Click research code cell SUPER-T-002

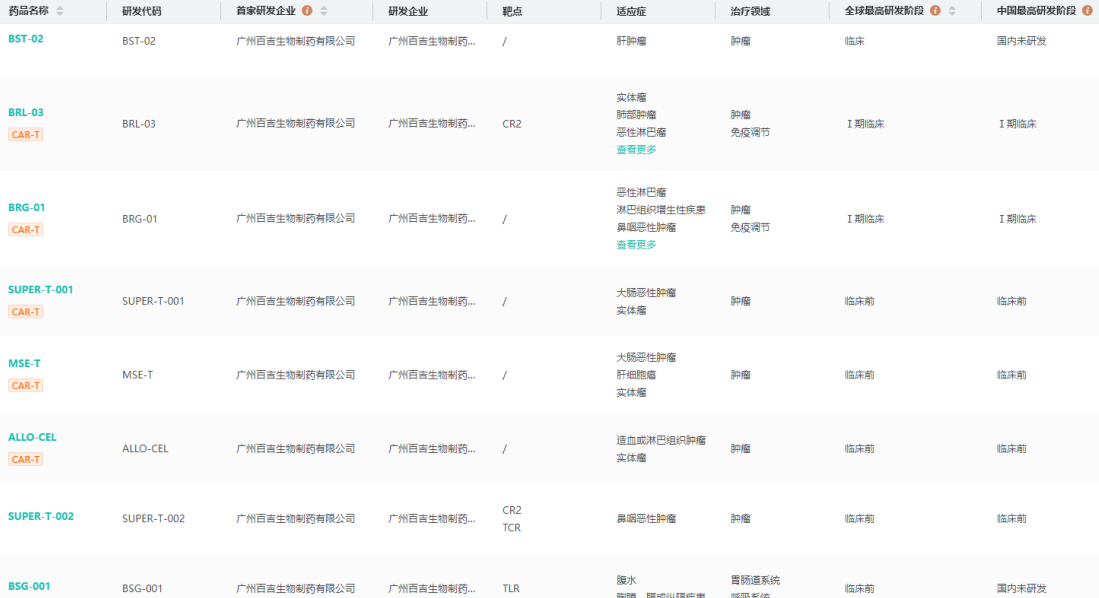pos(153,519)
